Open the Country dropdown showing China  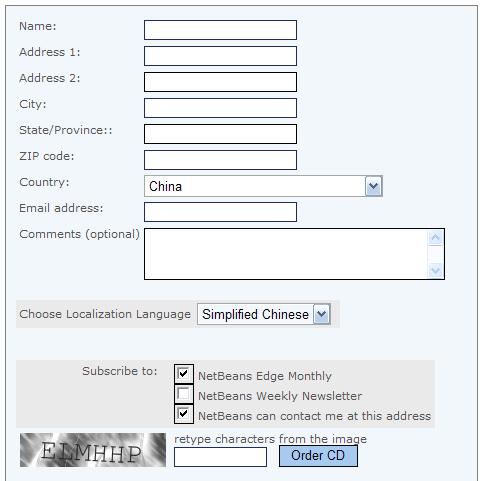click(263, 186)
